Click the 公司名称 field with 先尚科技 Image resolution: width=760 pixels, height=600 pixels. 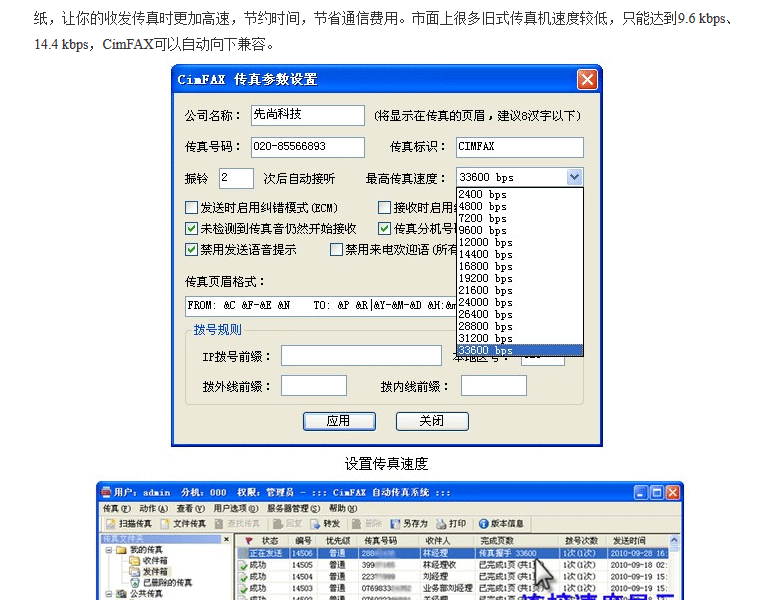(308, 115)
